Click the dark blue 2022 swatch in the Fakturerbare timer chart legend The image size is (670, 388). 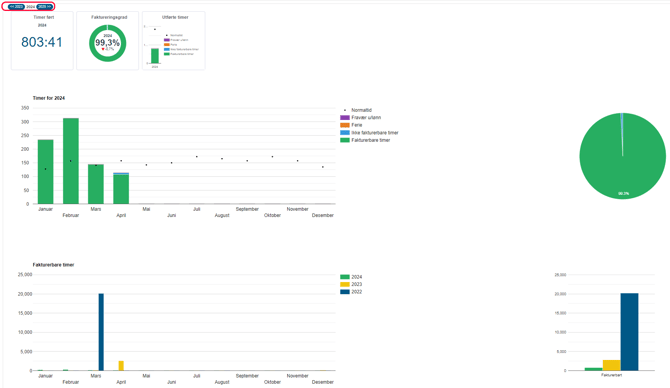coord(345,292)
